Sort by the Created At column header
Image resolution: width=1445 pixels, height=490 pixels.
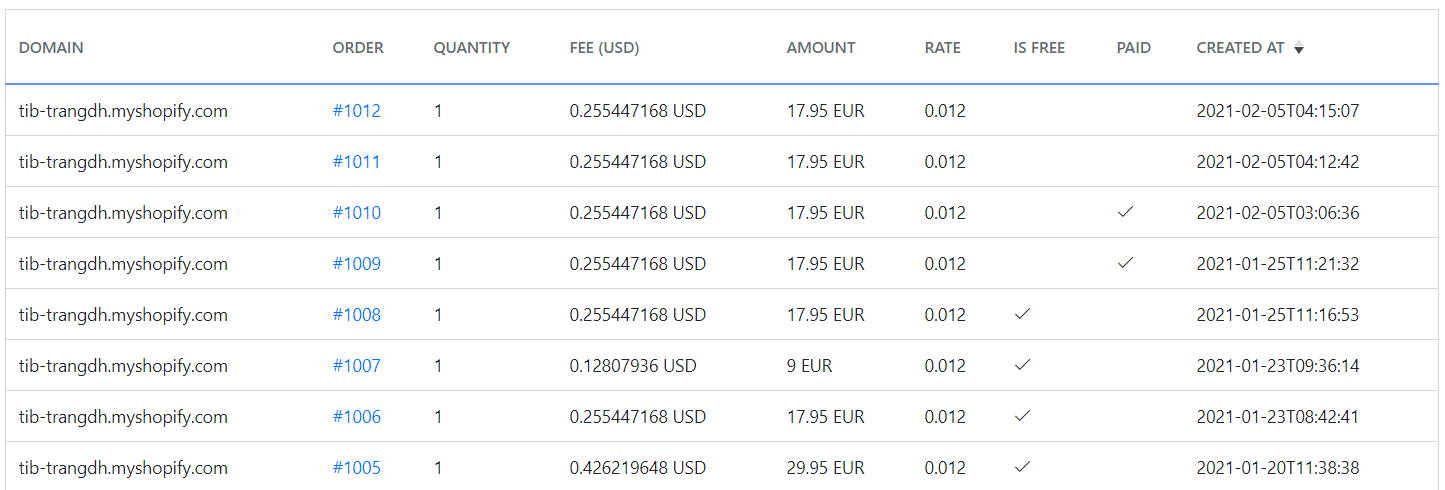click(x=1240, y=48)
